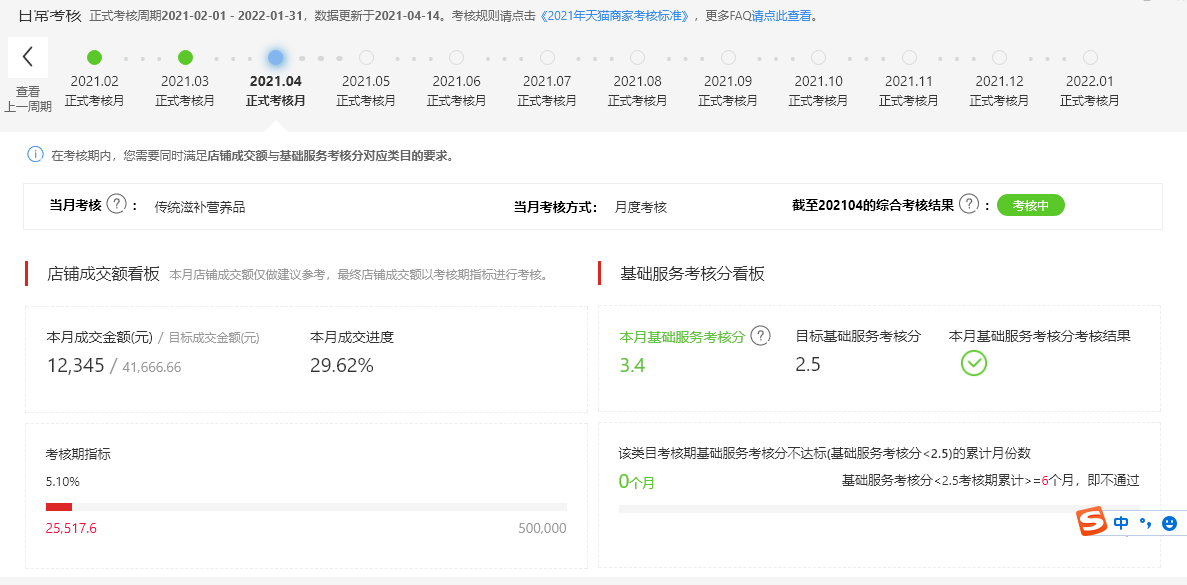Open the 《2021年天猫商家考核标准》 link
The image size is (1187, 585).
pyautogui.click(x=615, y=15)
